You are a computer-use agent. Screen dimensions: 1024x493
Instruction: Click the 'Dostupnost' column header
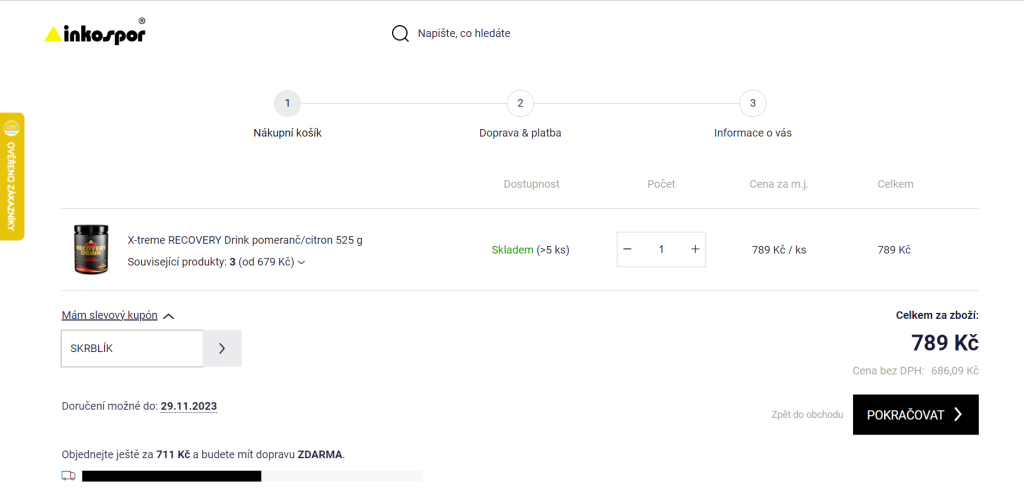532,184
